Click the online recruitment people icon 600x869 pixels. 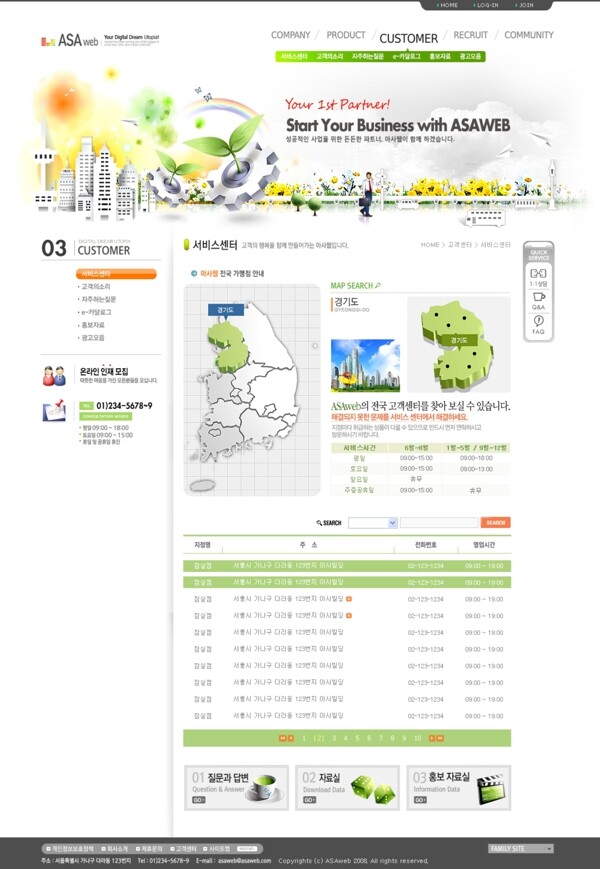(54, 376)
